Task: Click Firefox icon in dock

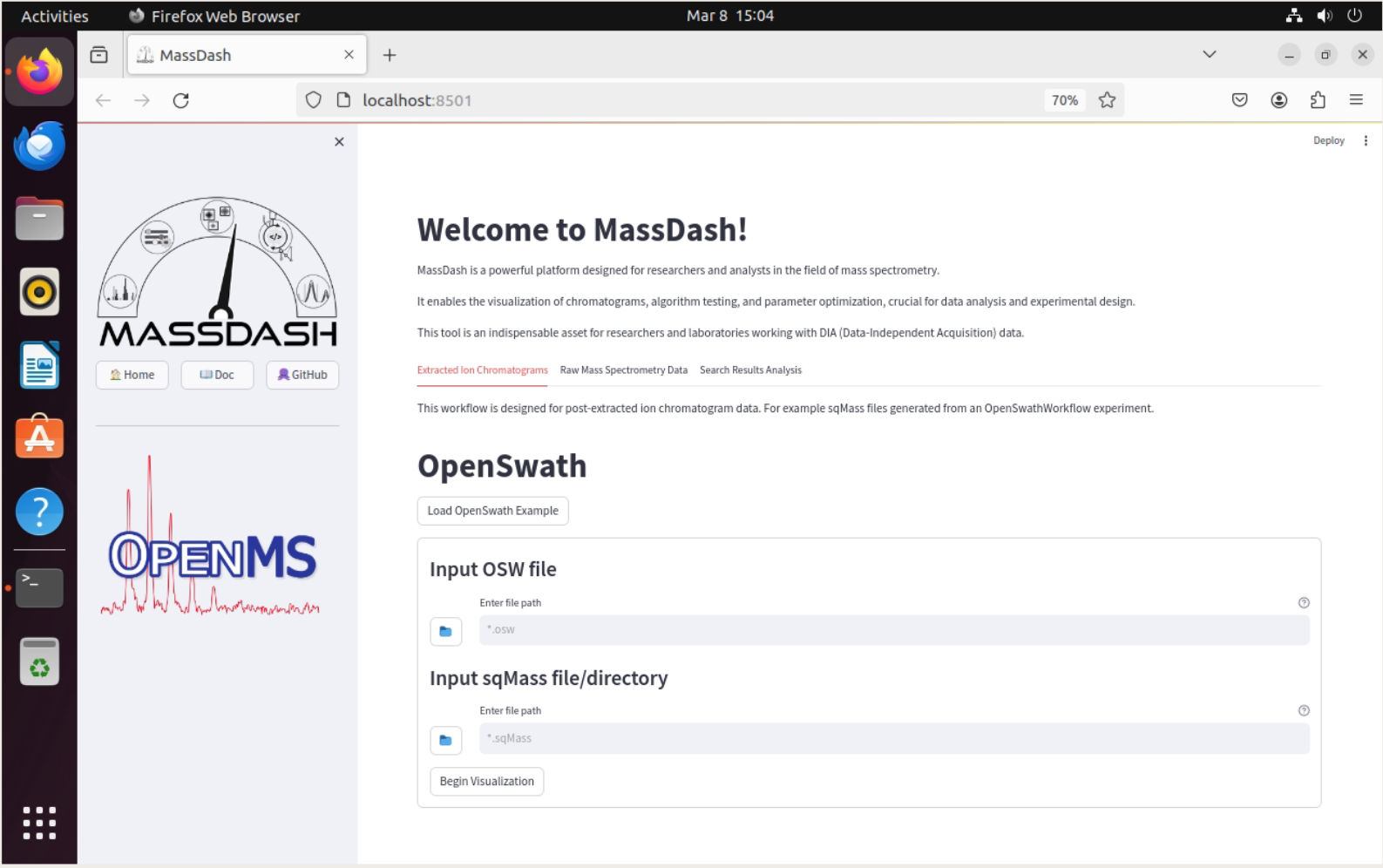Action: click(39, 72)
